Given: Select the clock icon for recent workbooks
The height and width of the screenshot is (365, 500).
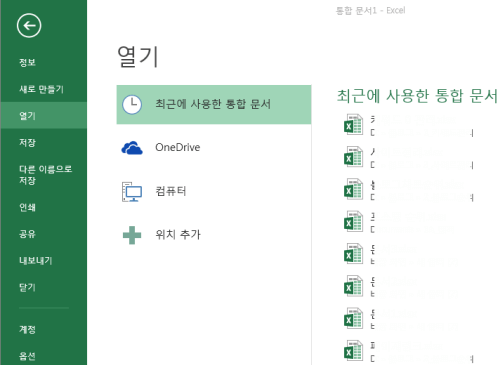Looking at the screenshot, I should pos(132,104).
